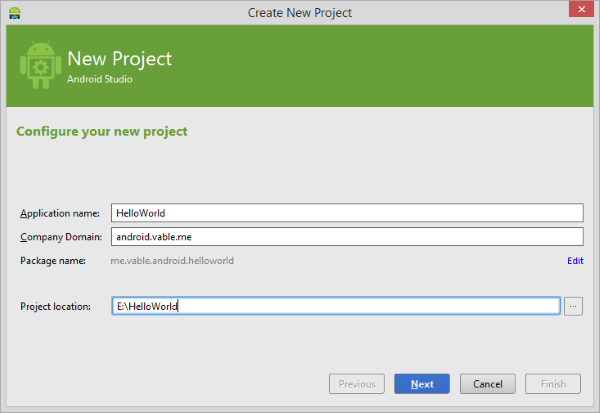The height and width of the screenshot is (413, 600).
Task: Click the Cancel button
Action: (488, 384)
